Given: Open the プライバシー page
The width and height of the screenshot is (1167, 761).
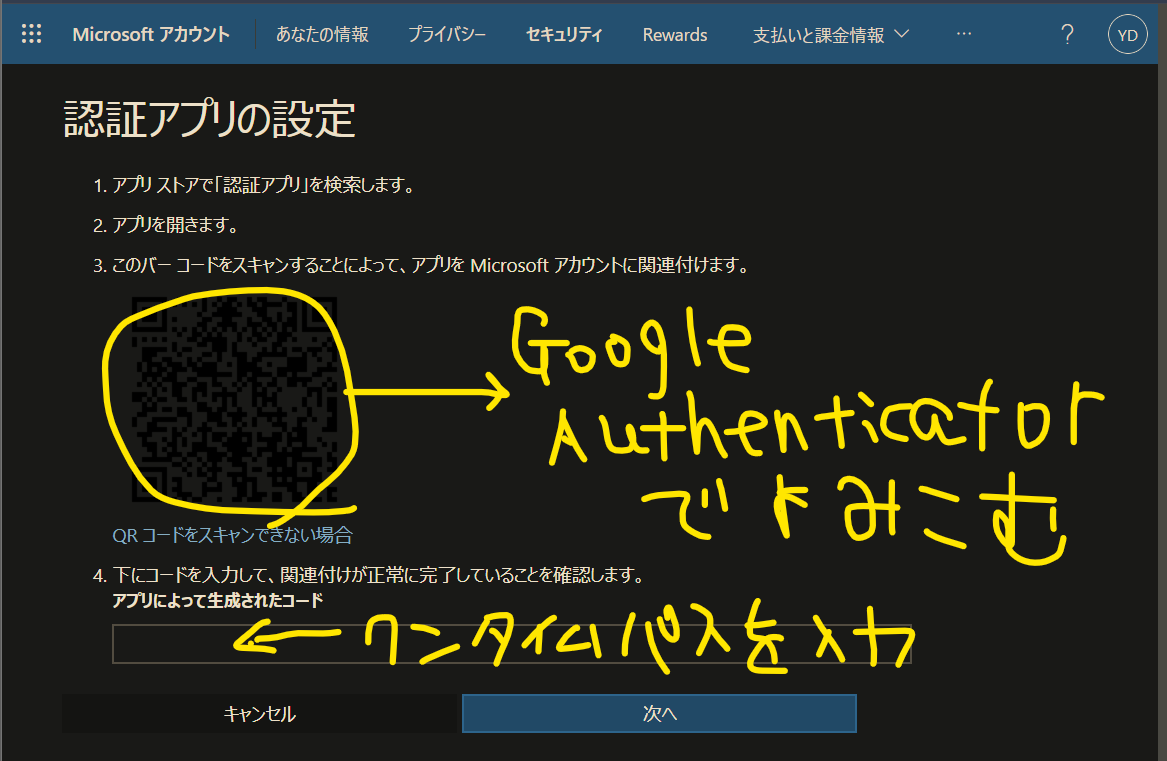Looking at the screenshot, I should [x=446, y=33].
